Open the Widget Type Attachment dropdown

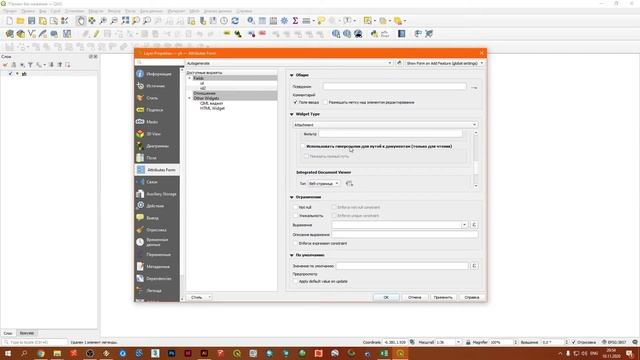385,124
